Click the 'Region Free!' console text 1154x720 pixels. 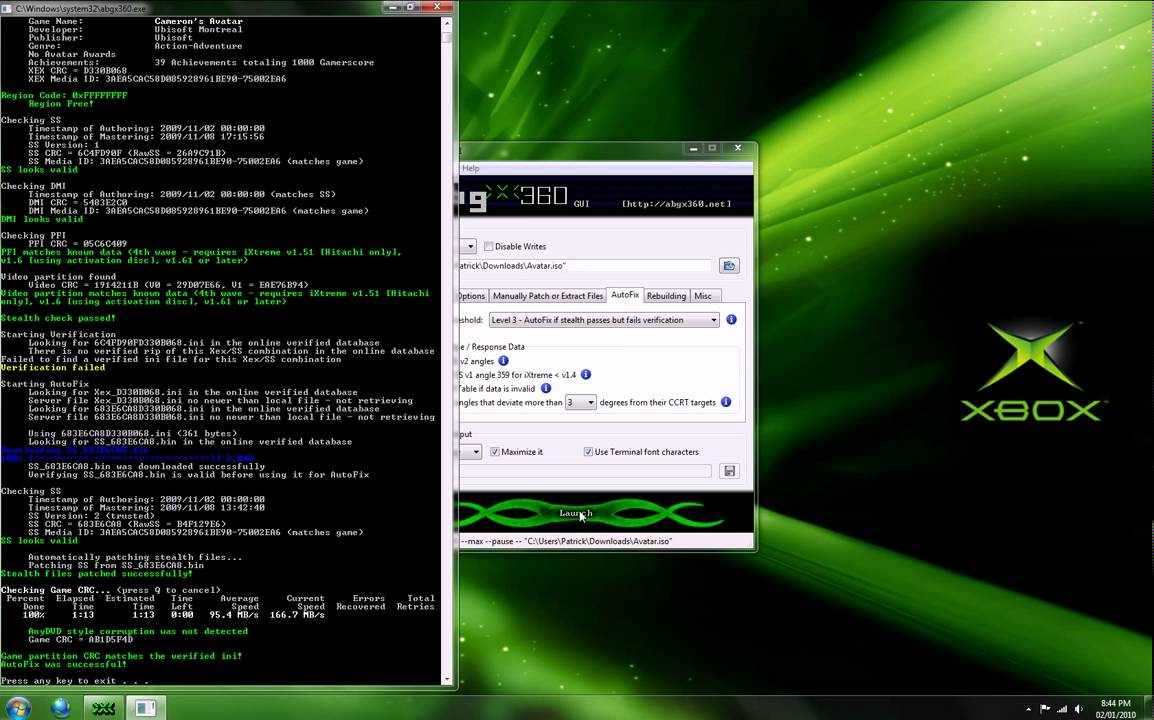coord(61,104)
